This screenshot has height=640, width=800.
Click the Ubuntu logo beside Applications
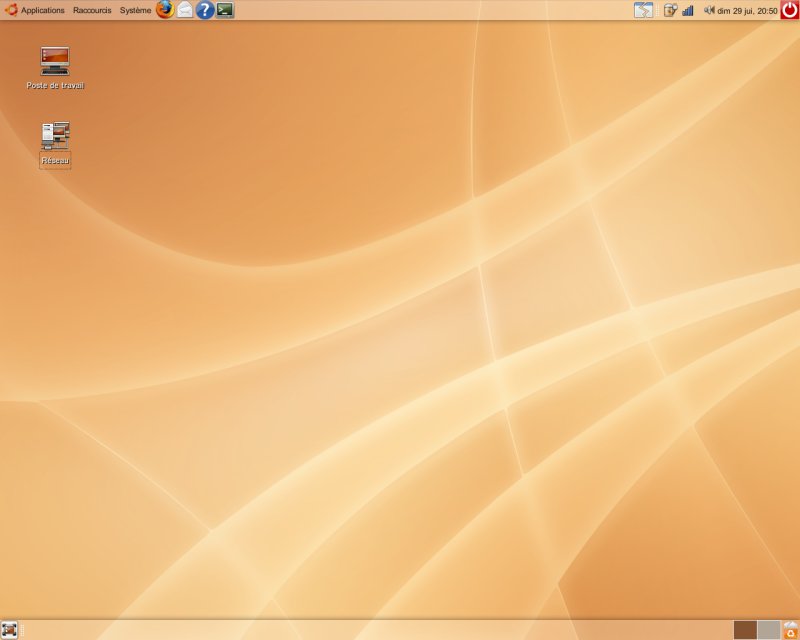[x=11, y=10]
